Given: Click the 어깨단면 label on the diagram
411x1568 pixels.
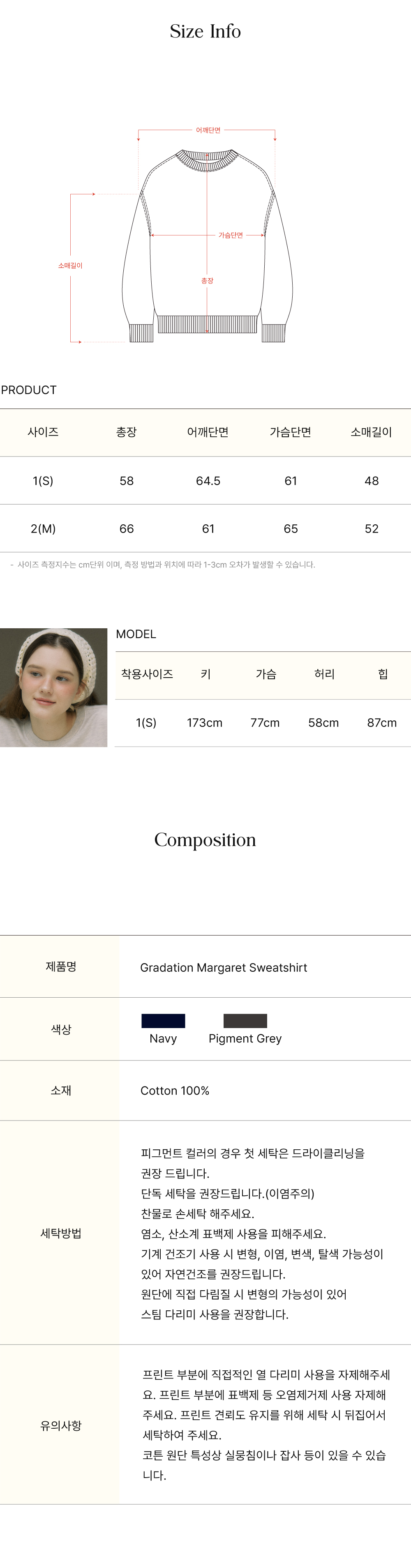Looking at the screenshot, I should tap(208, 130).
